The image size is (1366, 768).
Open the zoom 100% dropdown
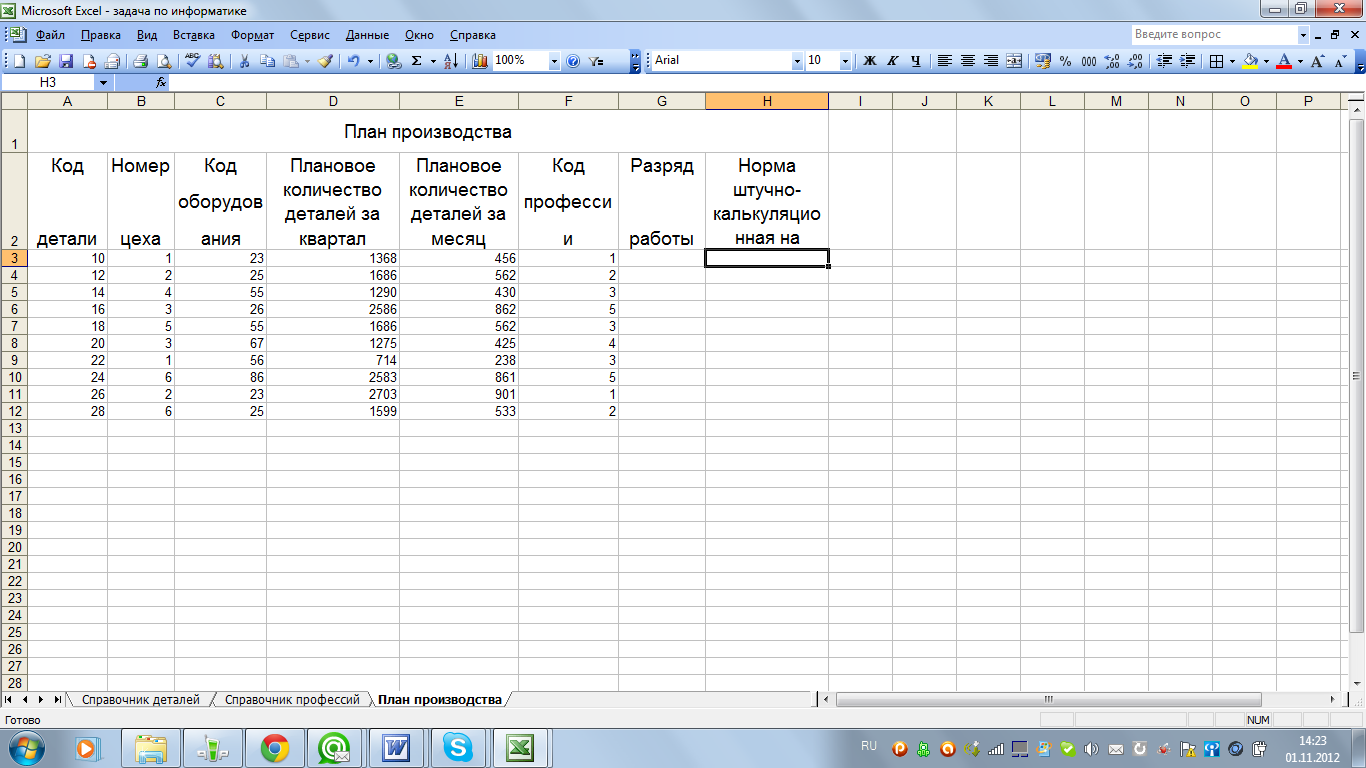554,61
